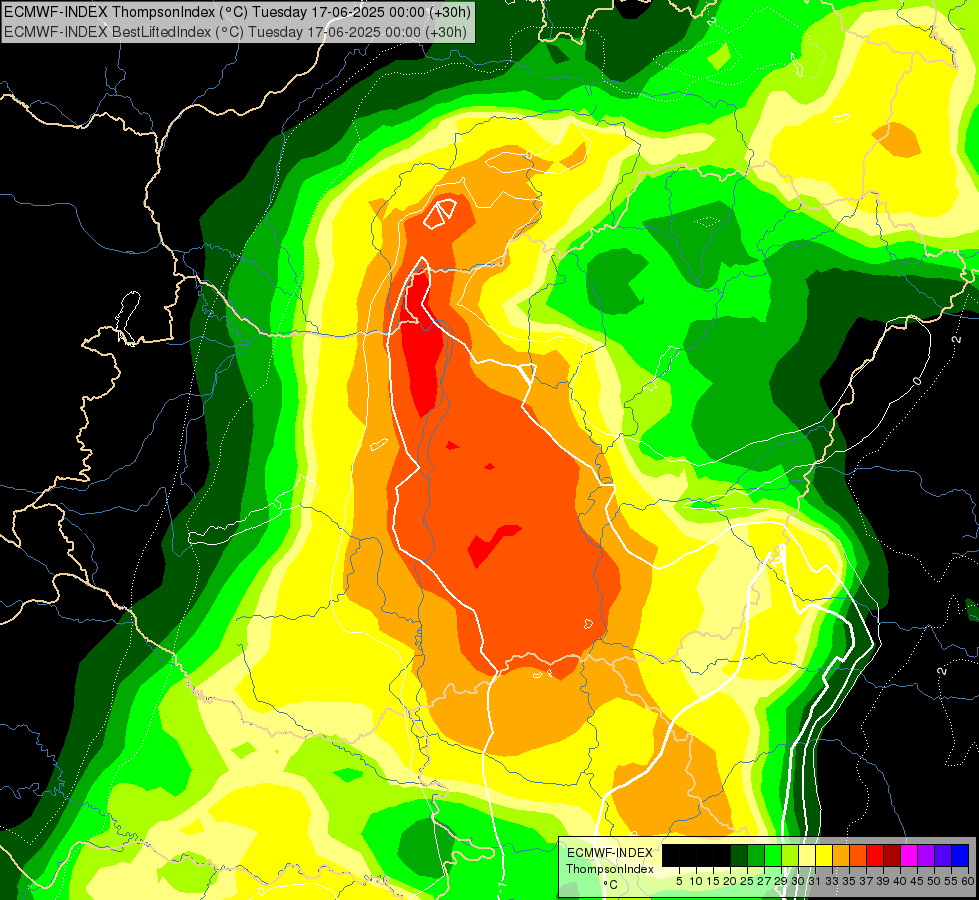Image resolution: width=979 pixels, height=900 pixels.
Task: Select the purple 45–50 legend swatch
Action: 926,855
